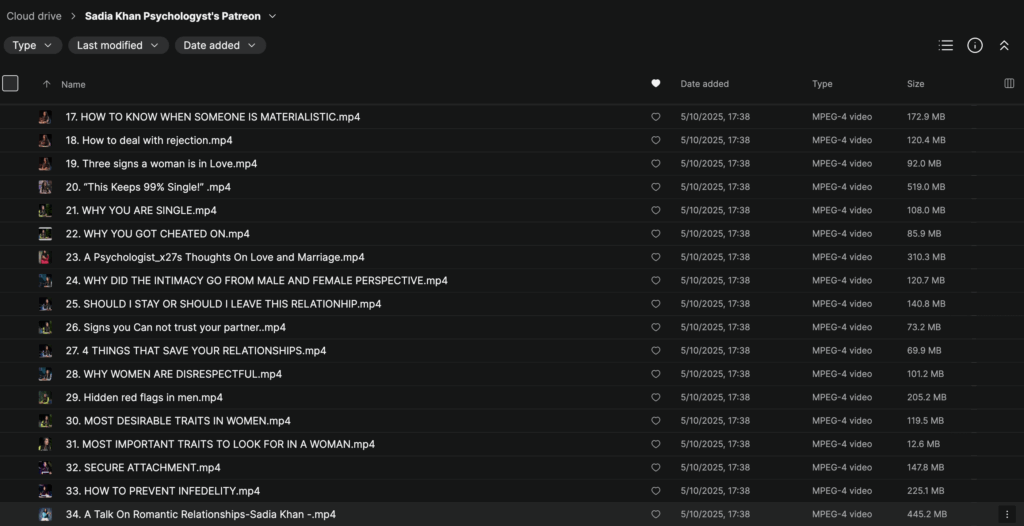Click the sort arrow beside Name

click(46, 84)
